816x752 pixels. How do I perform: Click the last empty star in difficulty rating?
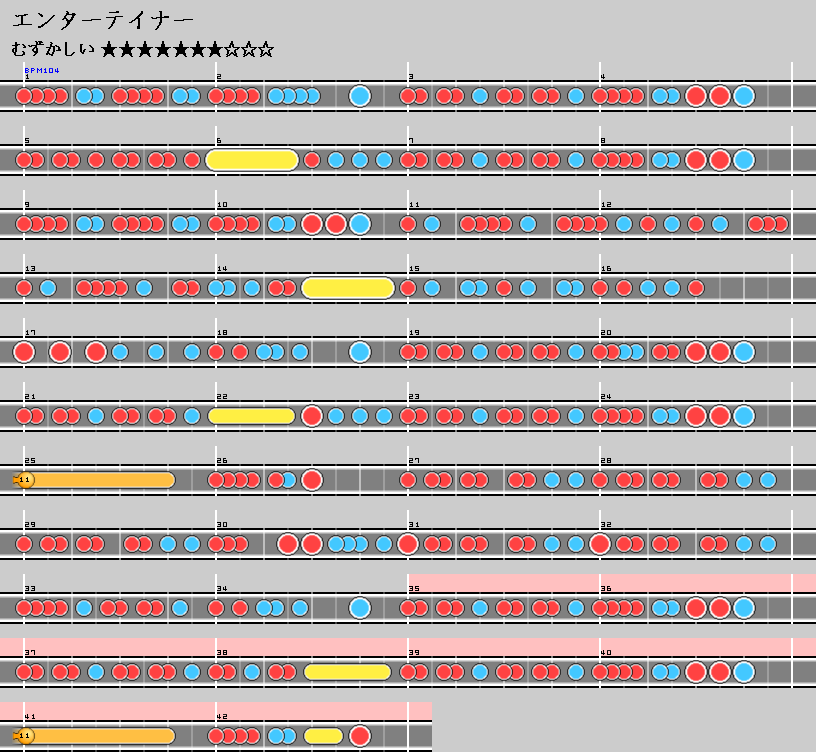pyautogui.click(x=266, y=49)
